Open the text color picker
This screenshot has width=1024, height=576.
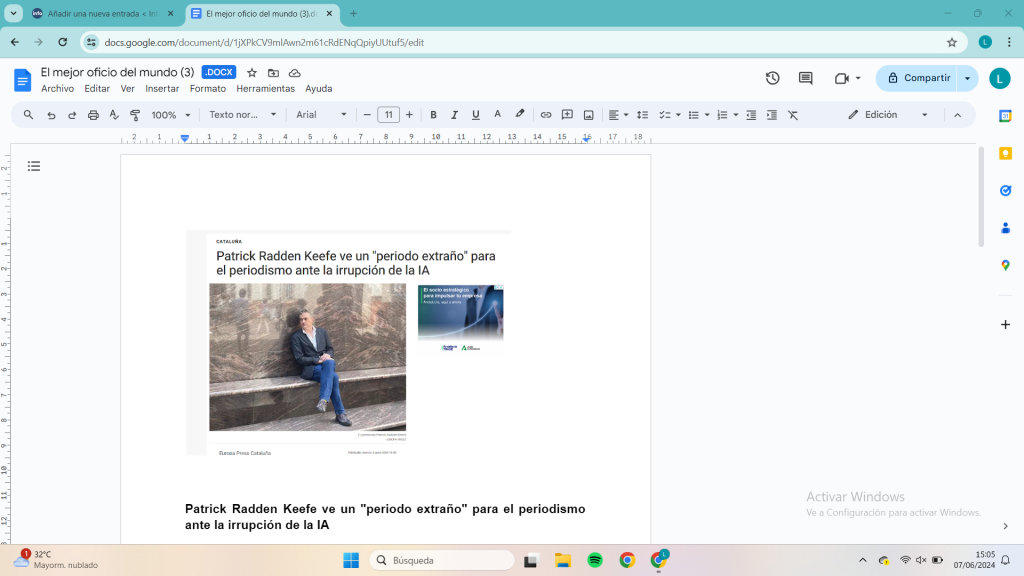[x=497, y=115]
